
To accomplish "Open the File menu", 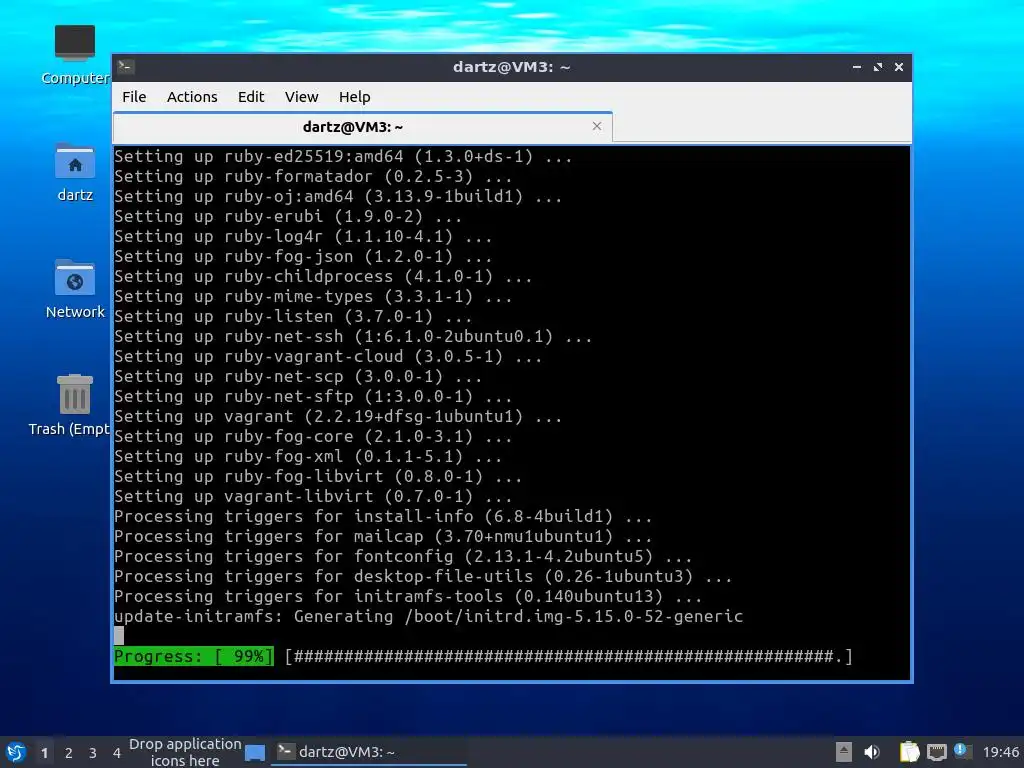I will 134,97.
